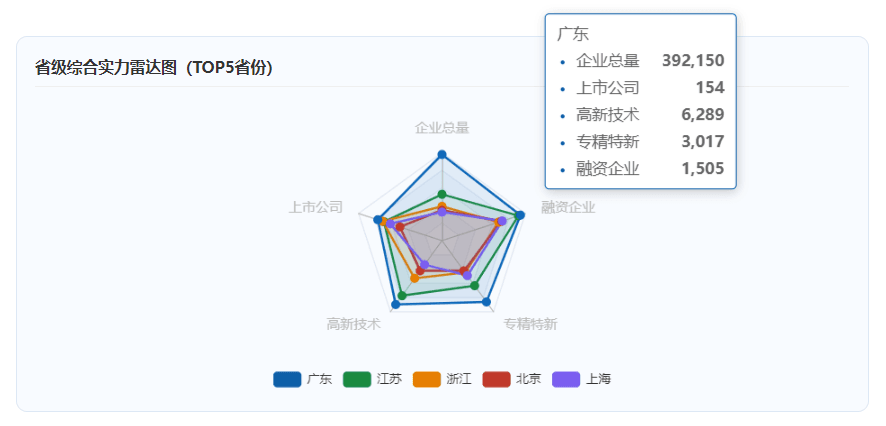Viewport: 886px width, 426px height.
Task: Click 广东's blue point on 上市公司 axis
Action: point(378,220)
